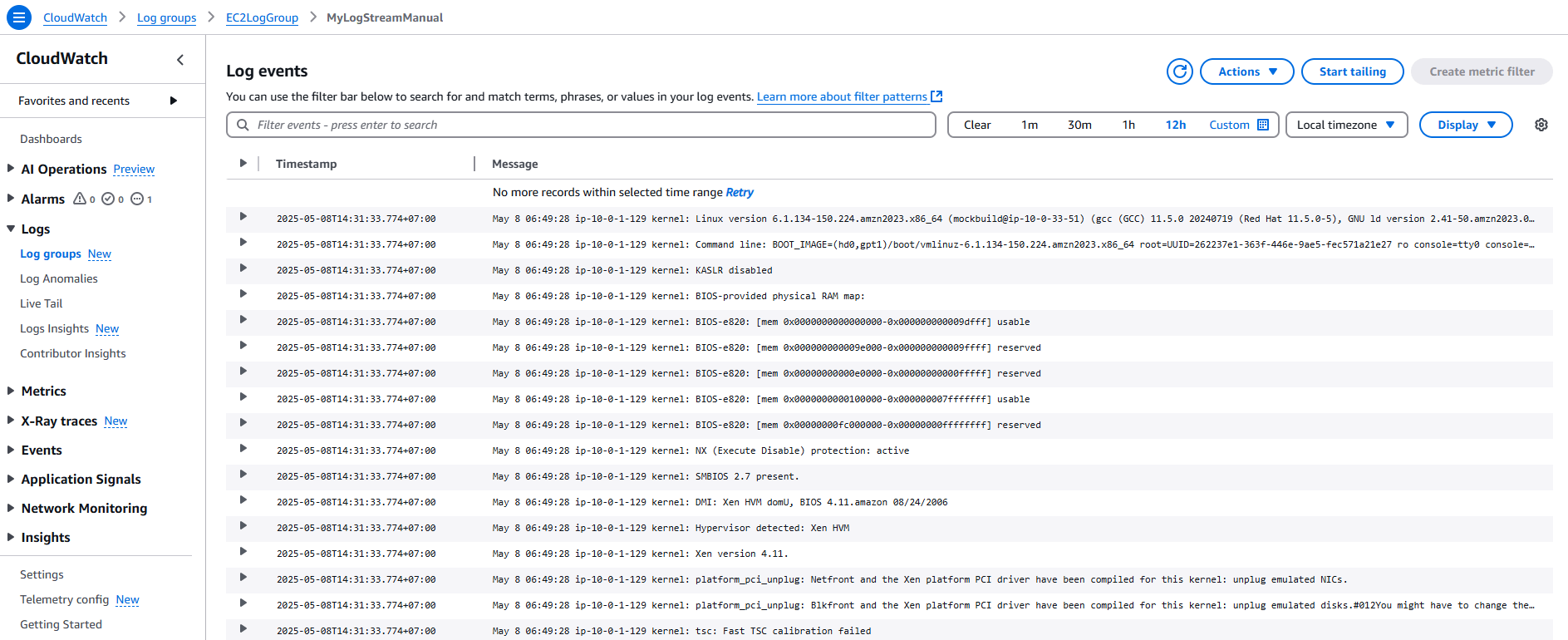
Task: Select the 1h time range
Action: pyautogui.click(x=1128, y=125)
